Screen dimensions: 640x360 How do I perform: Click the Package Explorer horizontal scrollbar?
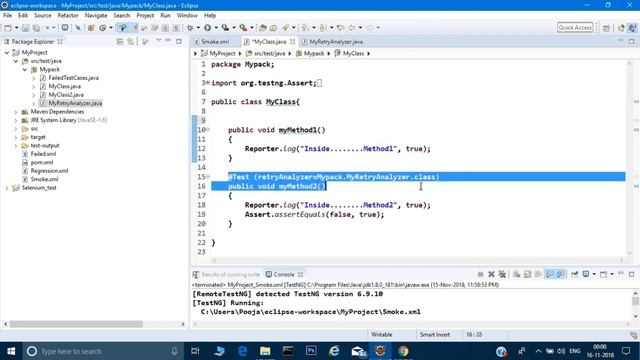tap(76, 324)
